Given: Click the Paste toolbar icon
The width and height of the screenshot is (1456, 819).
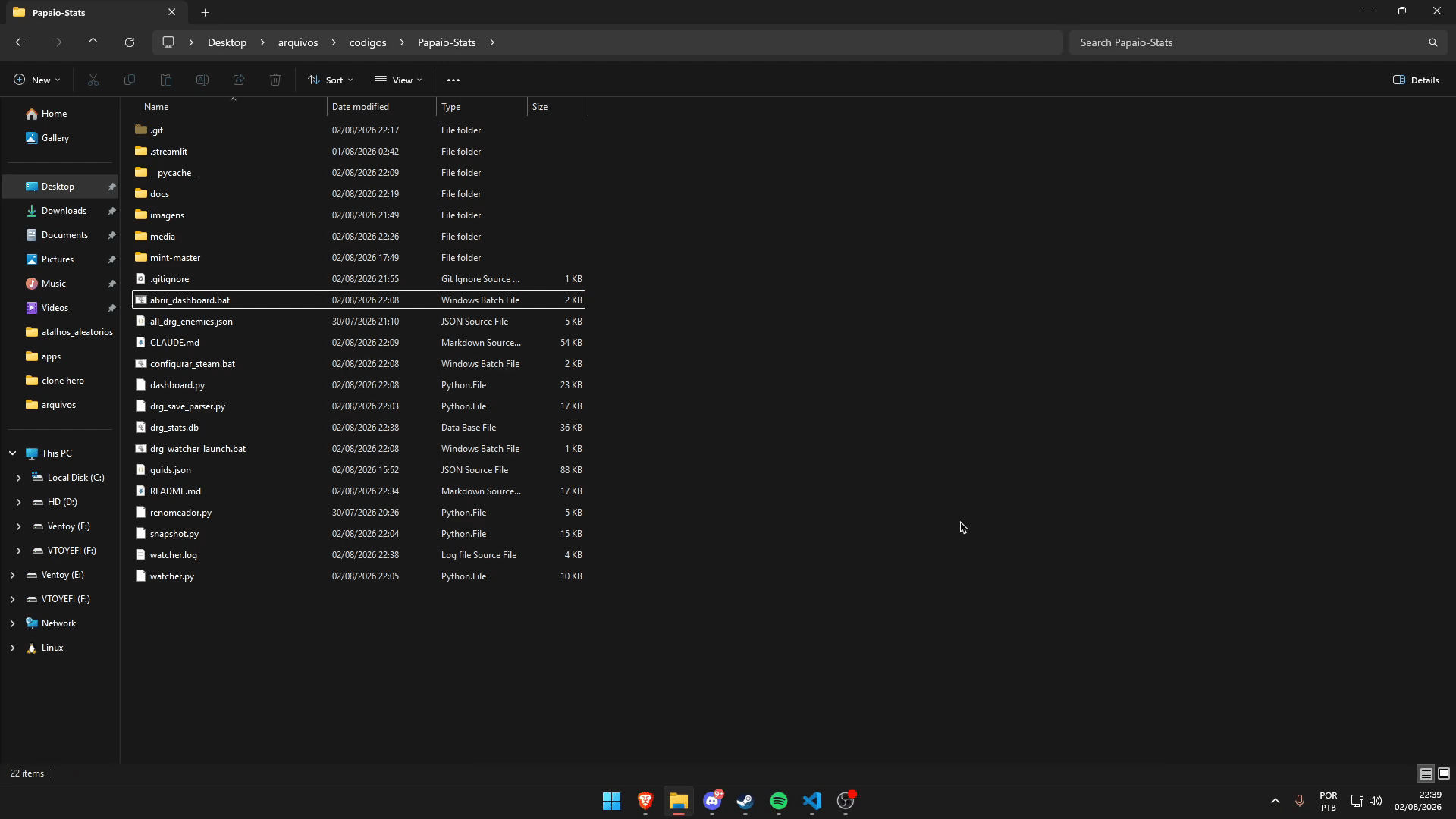Looking at the screenshot, I should (x=166, y=80).
